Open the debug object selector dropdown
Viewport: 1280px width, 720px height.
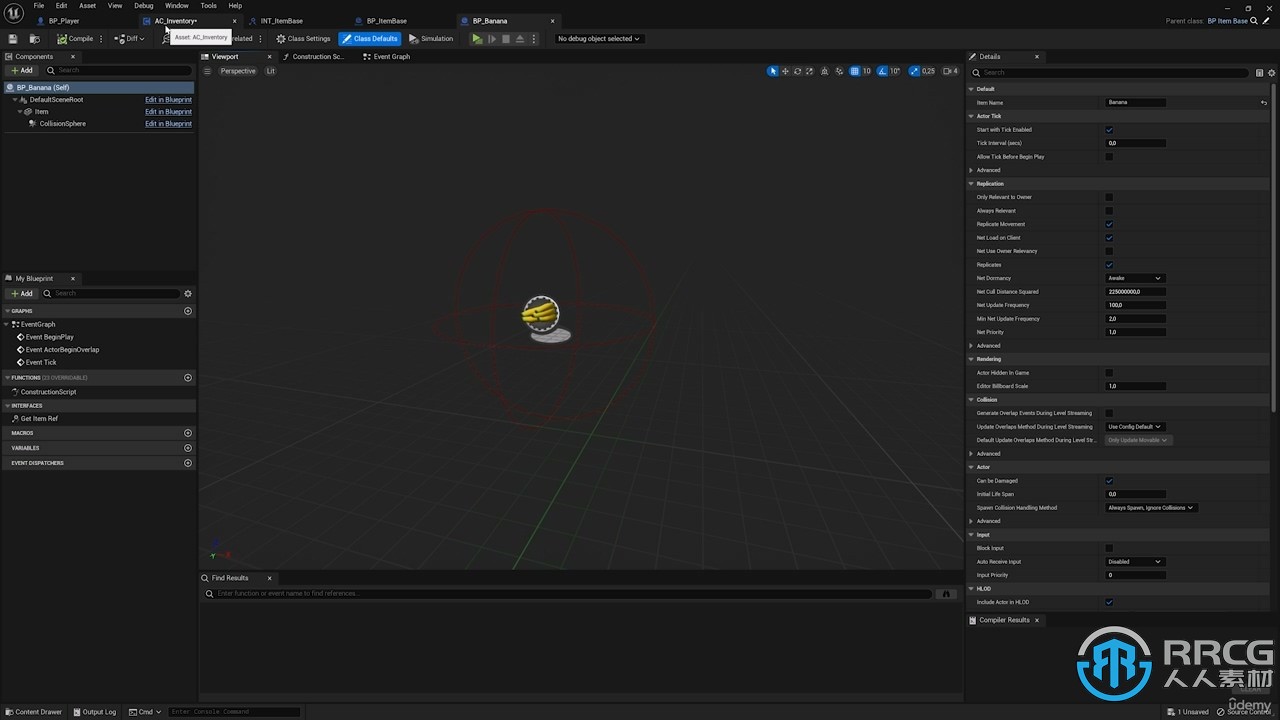pyautogui.click(x=599, y=39)
